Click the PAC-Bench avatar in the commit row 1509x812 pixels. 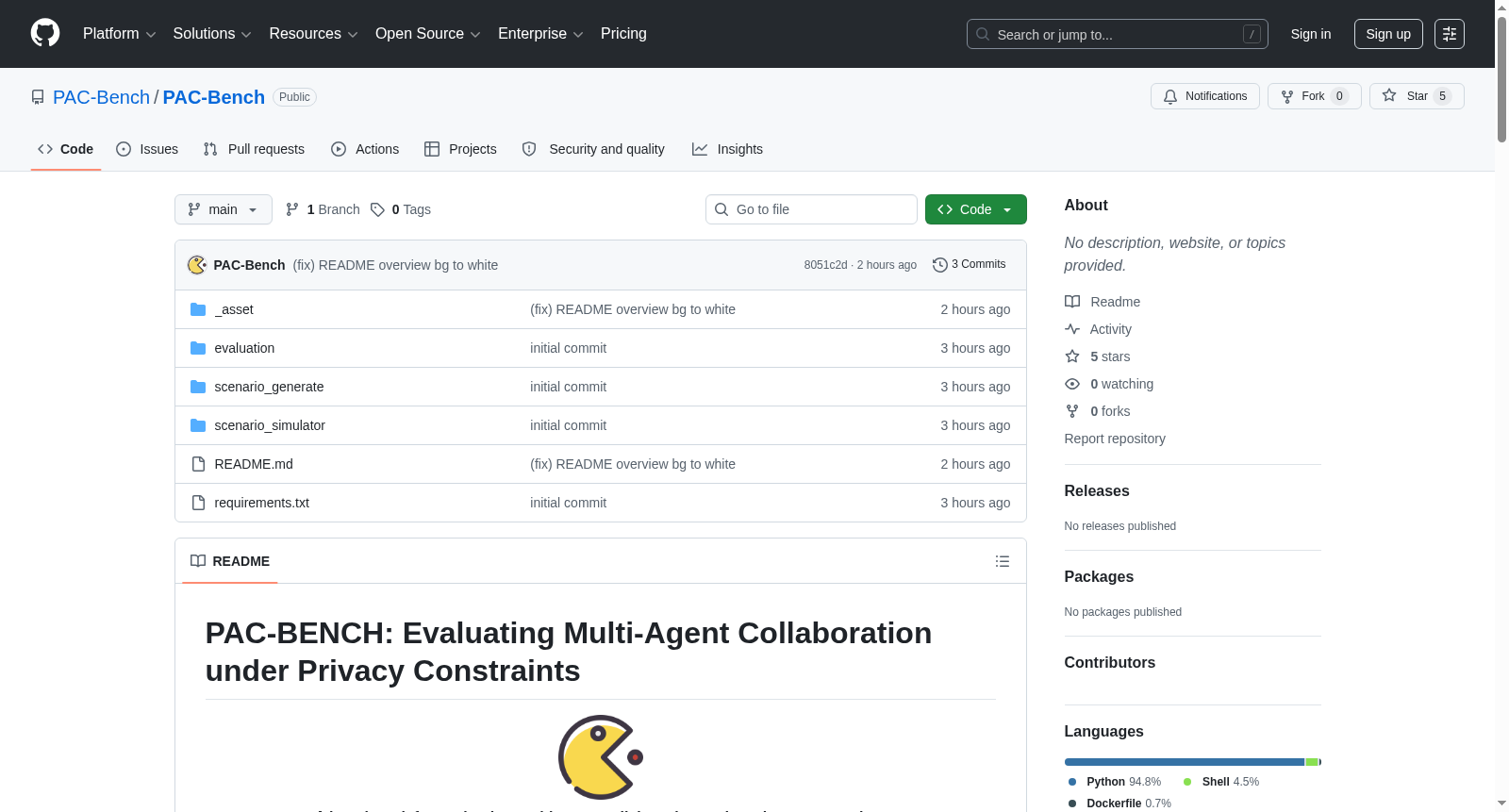click(x=197, y=265)
